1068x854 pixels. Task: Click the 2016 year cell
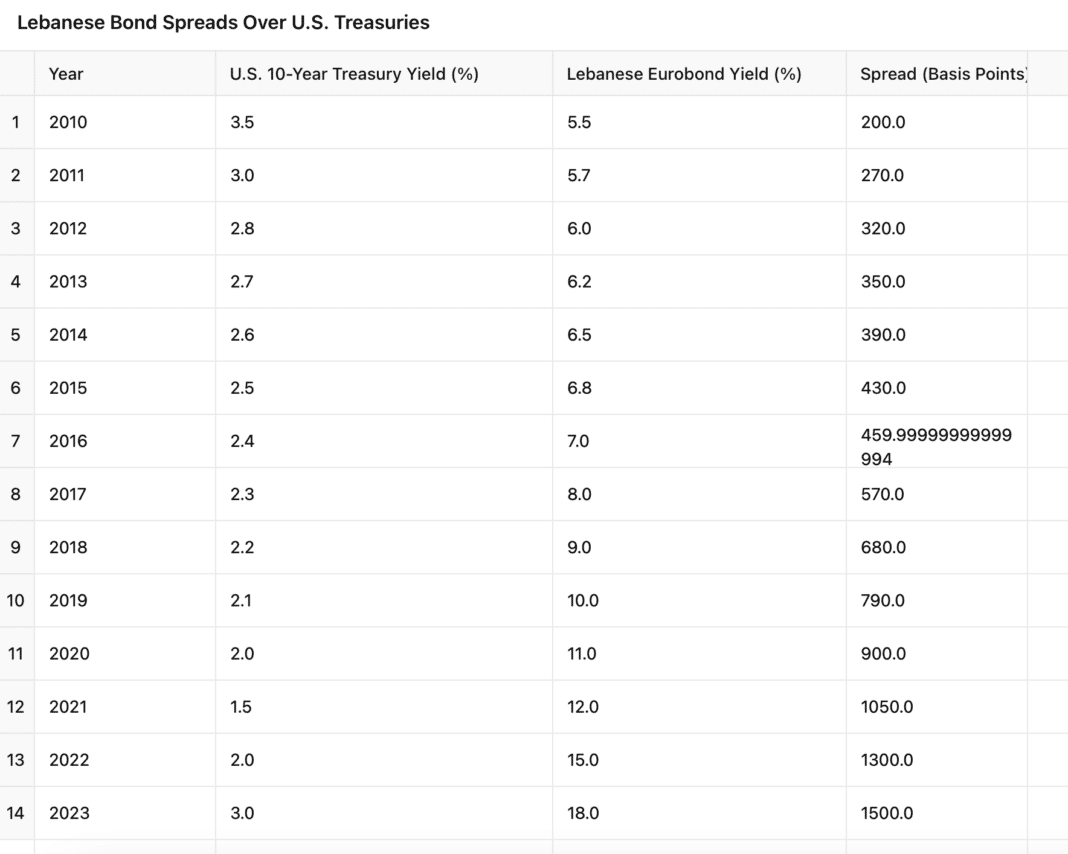pyautogui.click(x=68, y=441)
